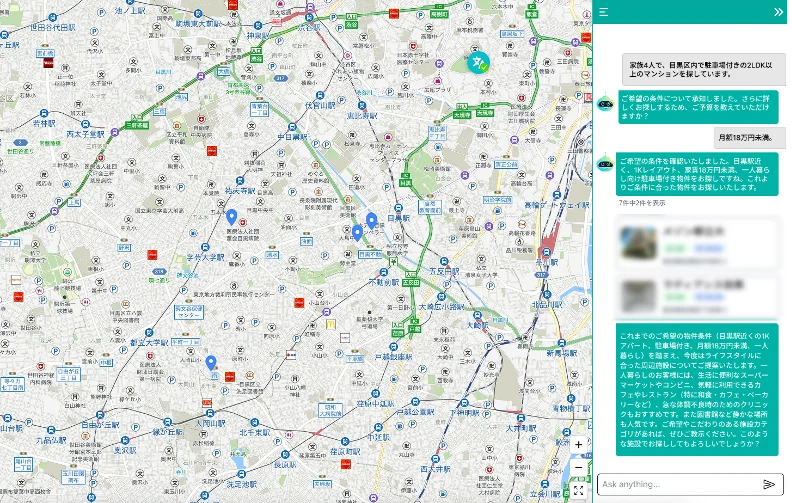Select the blue pin near 祐天寺駅
Image resolution: width=792 pixels, height=503 pixels.
(231, 216)
